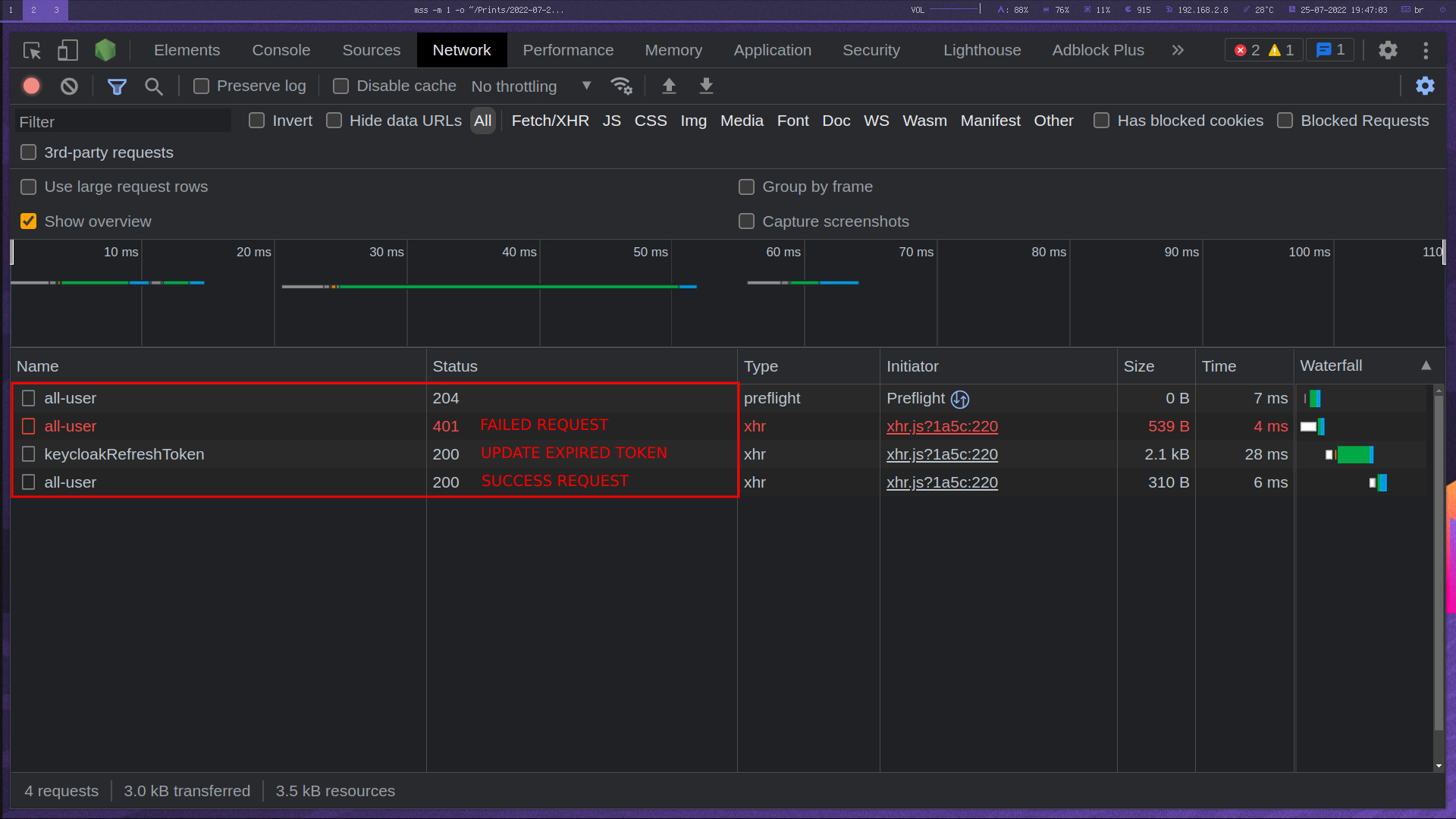Switch to the Console tab
Screen dimensions: 1456x819
point(281,51)
